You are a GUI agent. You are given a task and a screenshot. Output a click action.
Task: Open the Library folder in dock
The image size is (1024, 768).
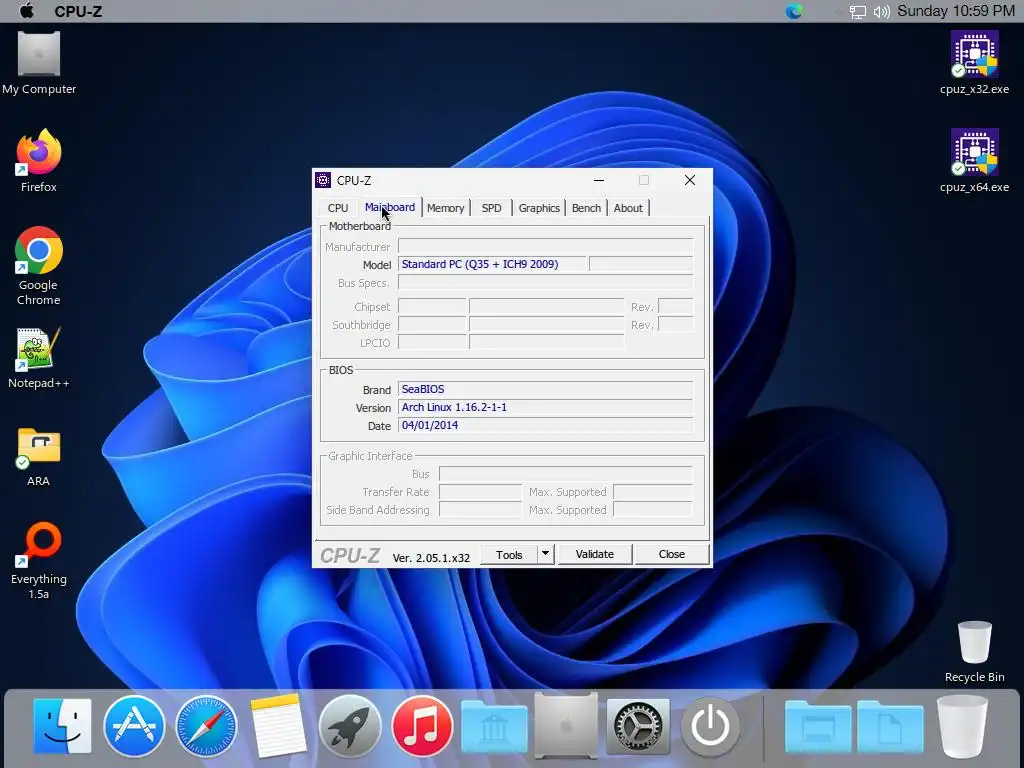[494, 726]
